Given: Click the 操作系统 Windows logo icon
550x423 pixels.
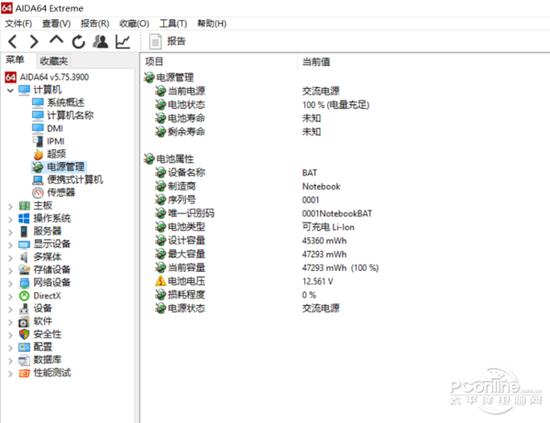Looking at the screenshot, I should click(24, 219).
